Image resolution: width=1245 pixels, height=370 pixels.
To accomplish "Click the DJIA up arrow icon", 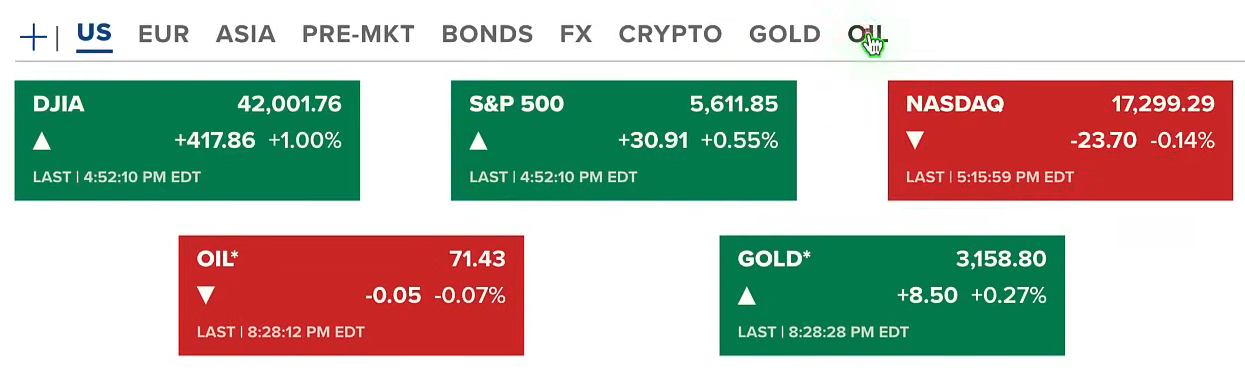I will click(x=42, y=141).
